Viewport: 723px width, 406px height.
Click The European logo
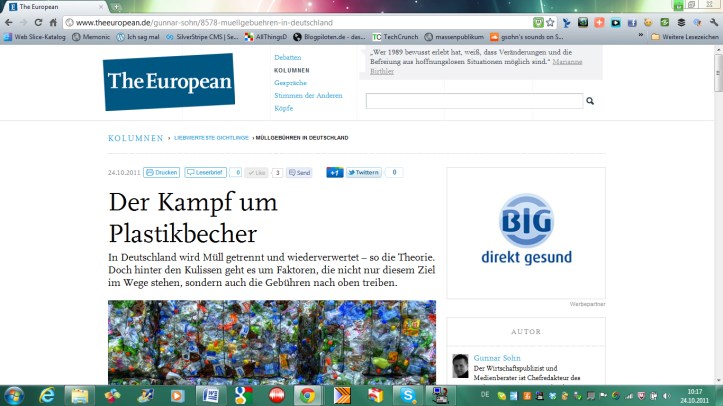tap(169, 82)
